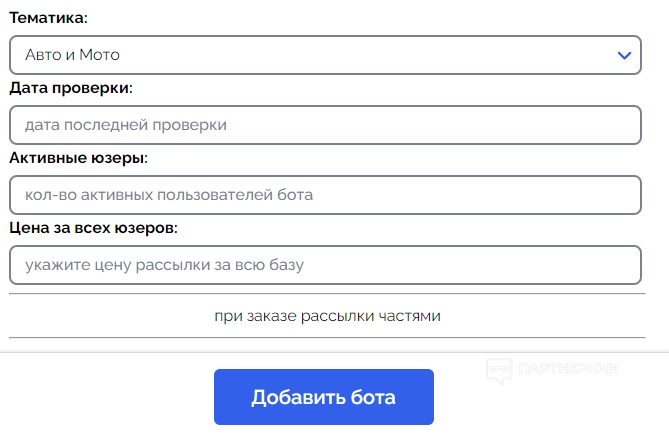The image size is (669, 437).
Task: Focus the Дата проверки input field
Action: (325, 125)
